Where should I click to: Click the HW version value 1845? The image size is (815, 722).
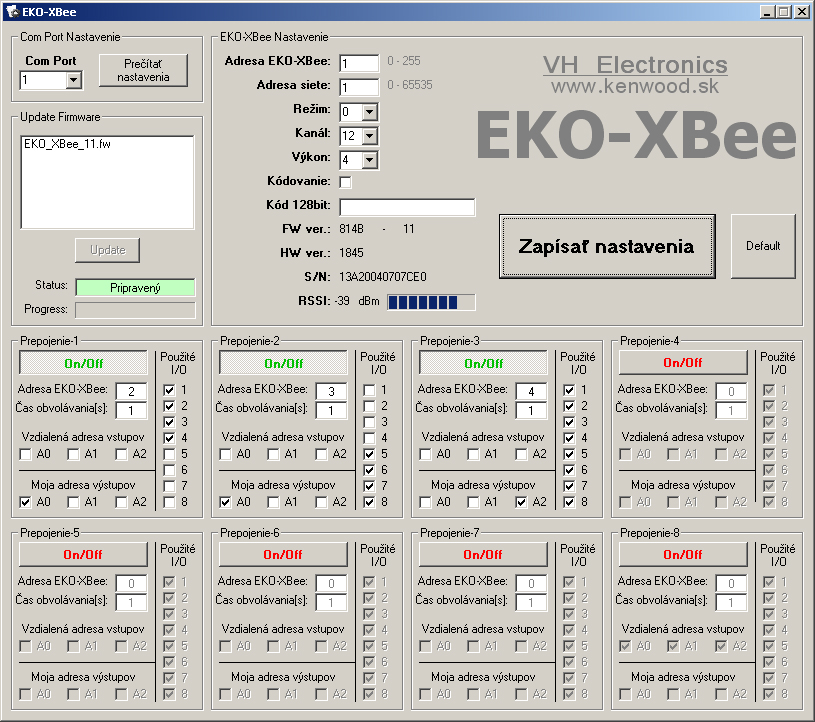351,253
